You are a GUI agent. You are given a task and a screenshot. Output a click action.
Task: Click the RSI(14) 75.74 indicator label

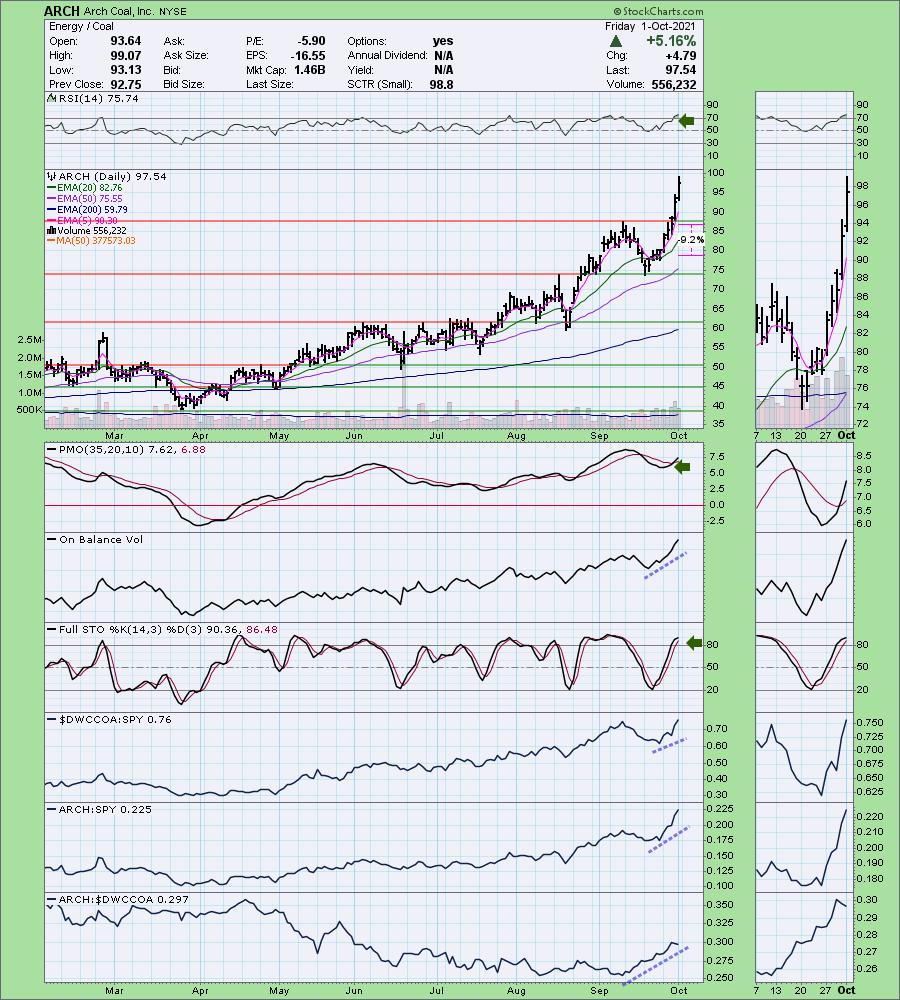(98, 98)
